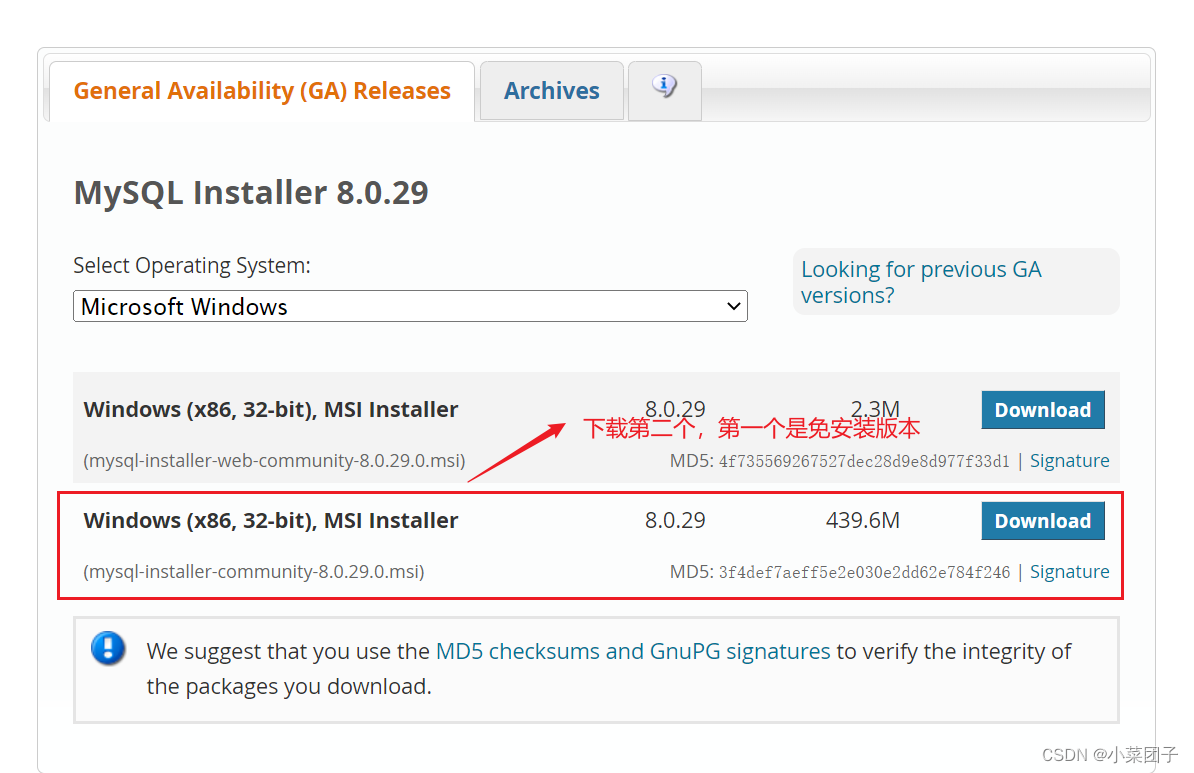This screenshot has height=773, width=1194.
Task: Switch to the Archives tab
Action: click(x=552, y=91)
